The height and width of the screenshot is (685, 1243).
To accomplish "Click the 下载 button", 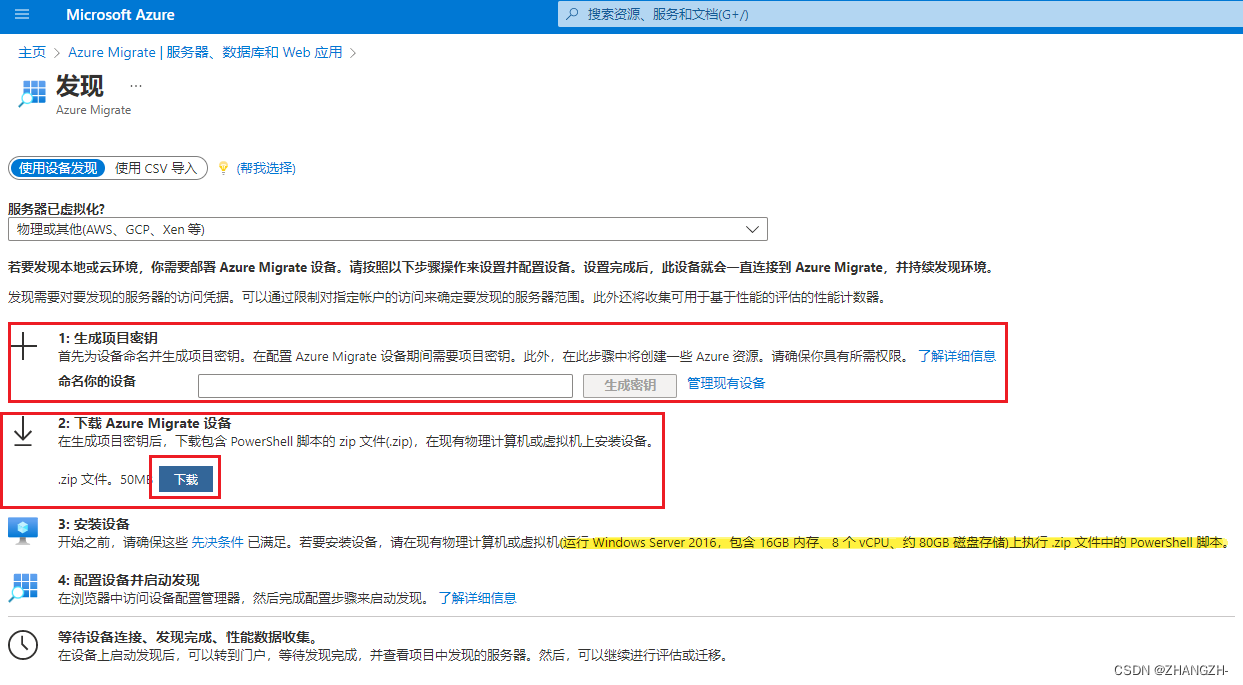I will pyautogui.click(x=186, y=480).
